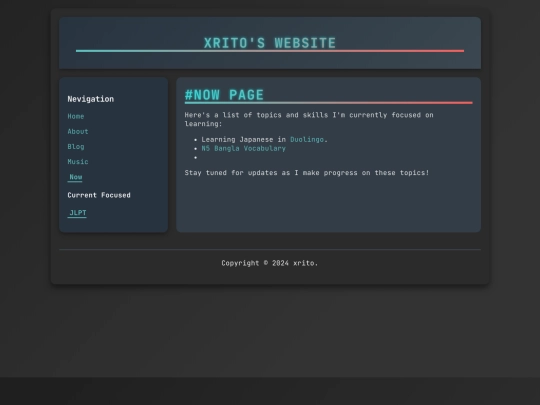
Task: Go to the About page link
Action: point(78,132)
